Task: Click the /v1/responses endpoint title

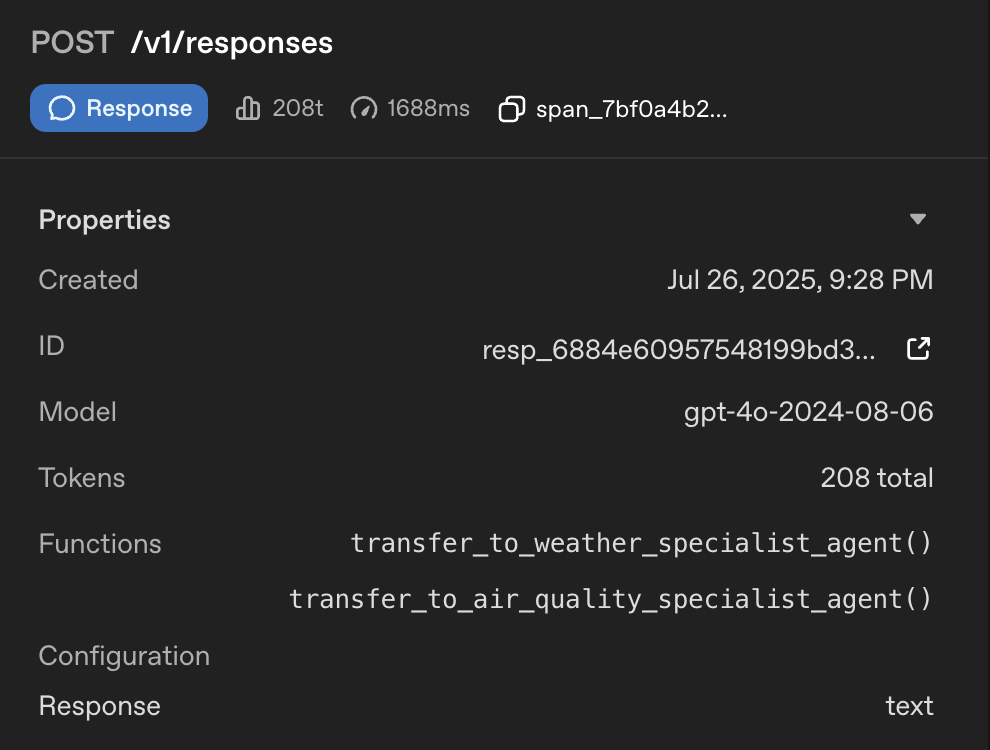Action: click(232, 43)
